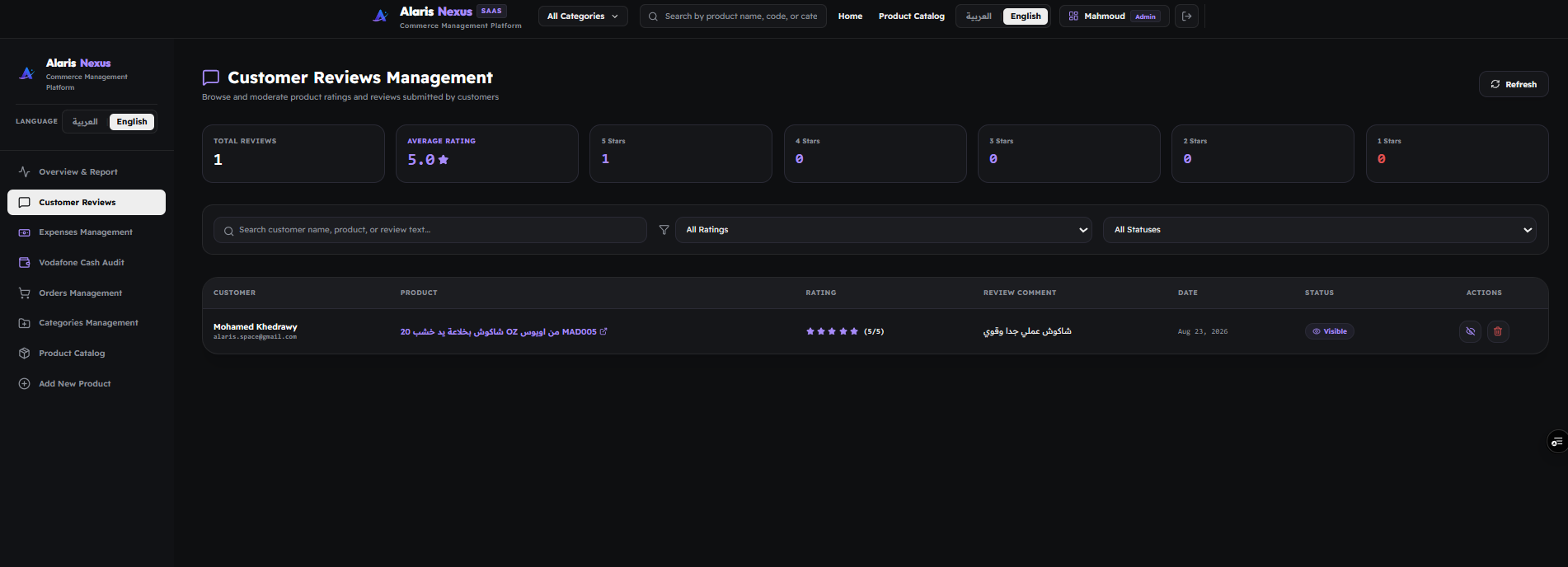Switch sidebar language to العربية
This screenshot has height=567, width=1568.
pyautogui.click(x=85, y=122)
